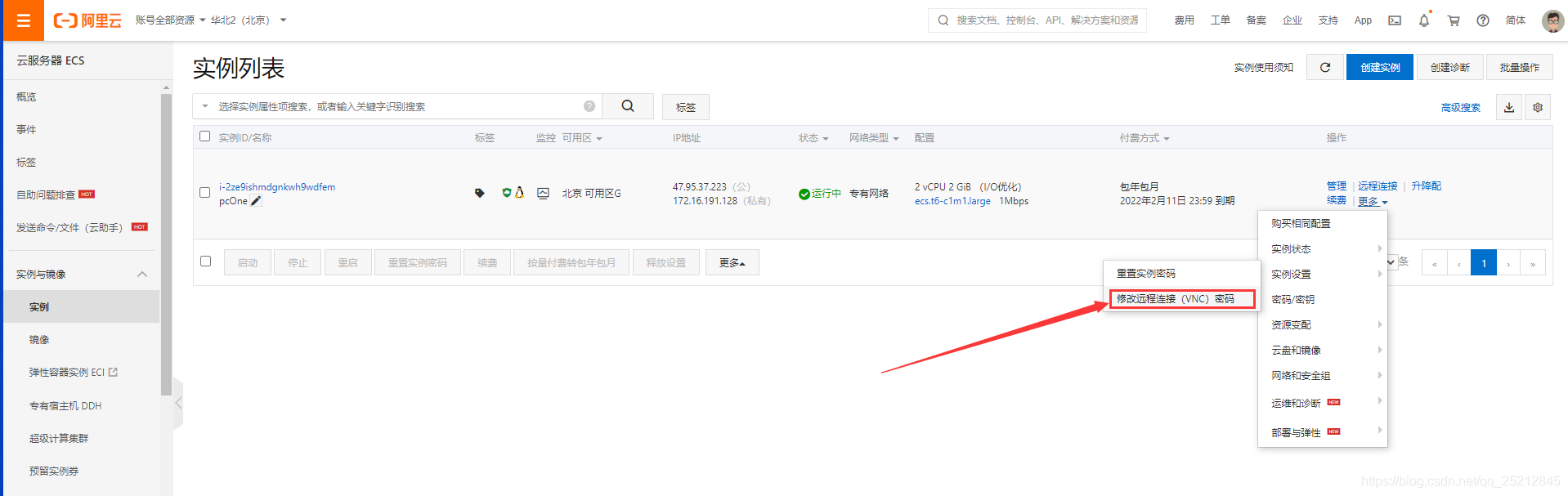1568x496 pixels.
Task: Open the search attribute selector arrow
Action: point(205,106)
